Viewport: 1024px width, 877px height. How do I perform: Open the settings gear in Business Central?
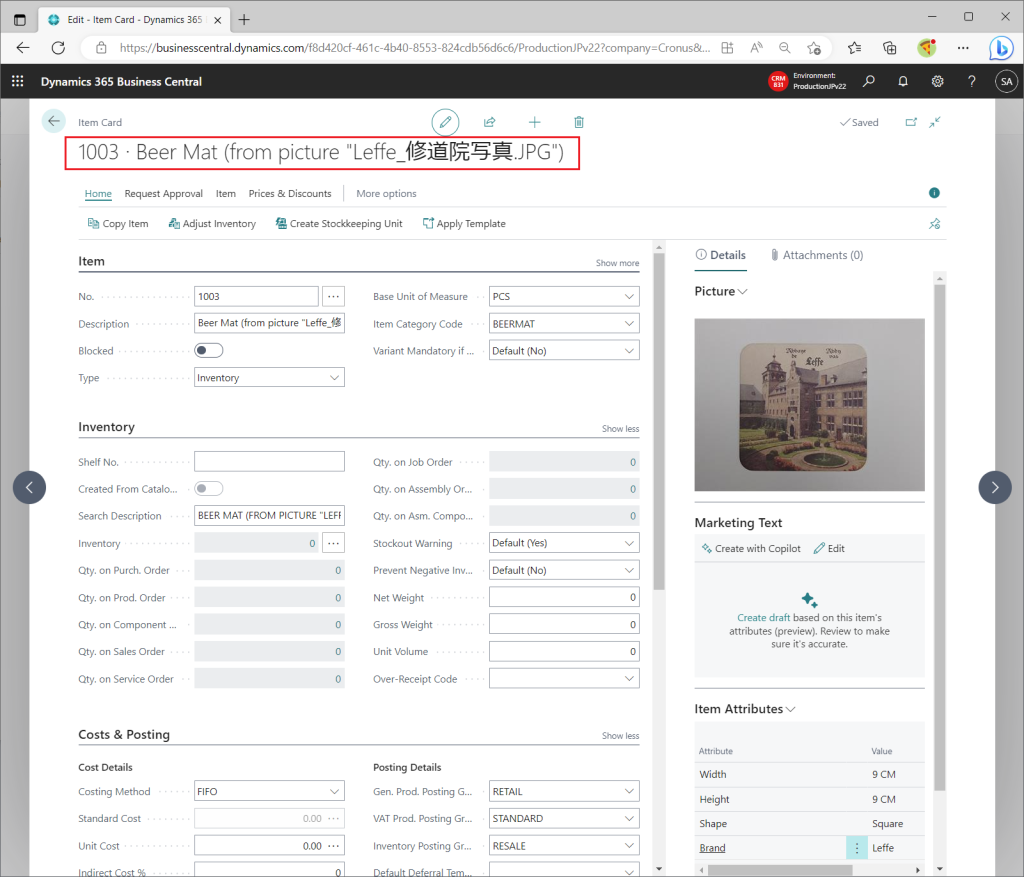click(x=937, y=81)
